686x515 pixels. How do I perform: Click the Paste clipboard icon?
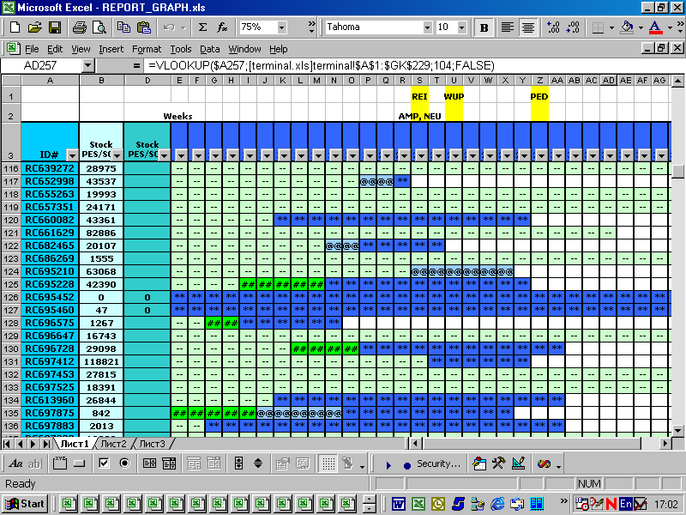[144, 28]
